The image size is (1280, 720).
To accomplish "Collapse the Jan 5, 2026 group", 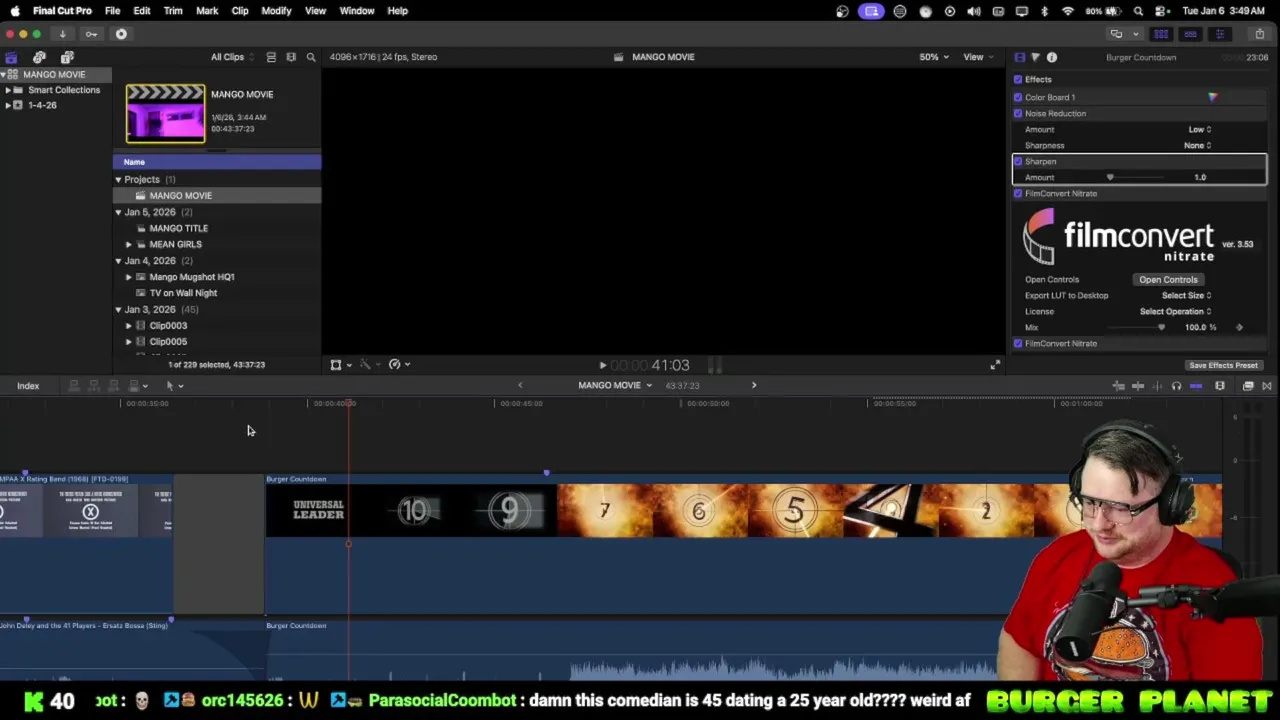I will pyautogui.click(x=118, y=212).
